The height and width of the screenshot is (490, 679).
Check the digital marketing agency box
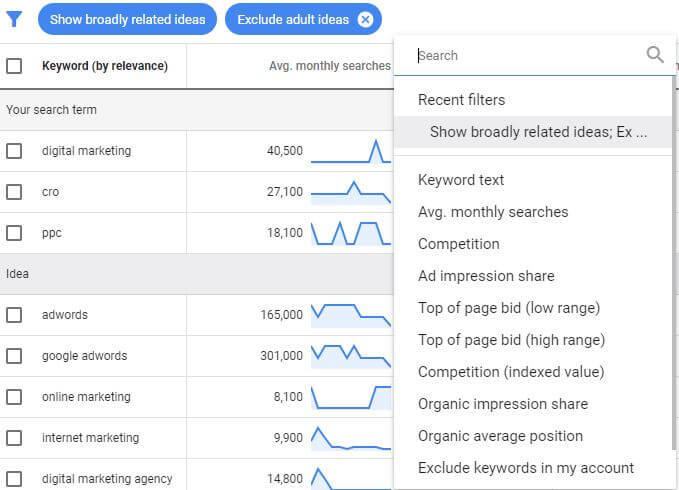click(14, 479)
